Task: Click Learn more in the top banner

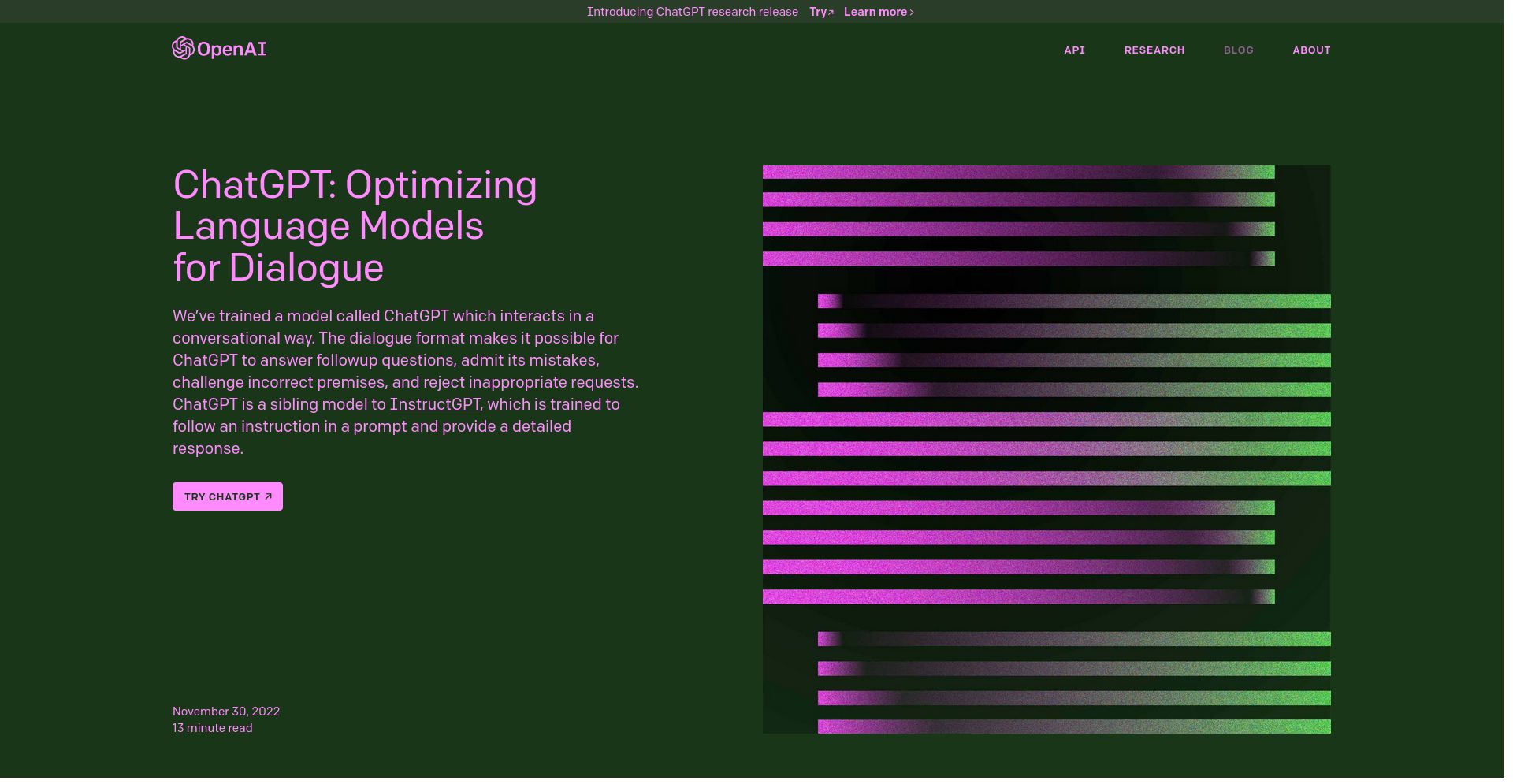Action: coord(879,12)
